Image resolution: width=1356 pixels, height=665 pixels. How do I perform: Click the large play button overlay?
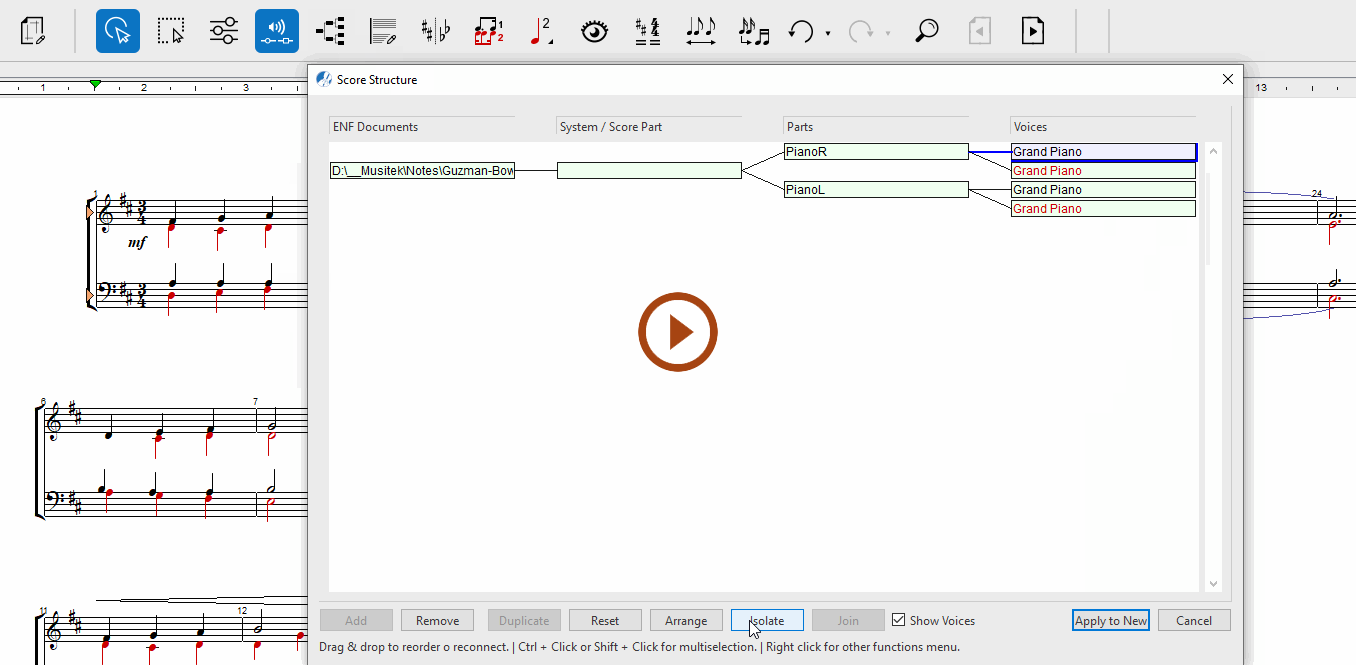[678, 332]
